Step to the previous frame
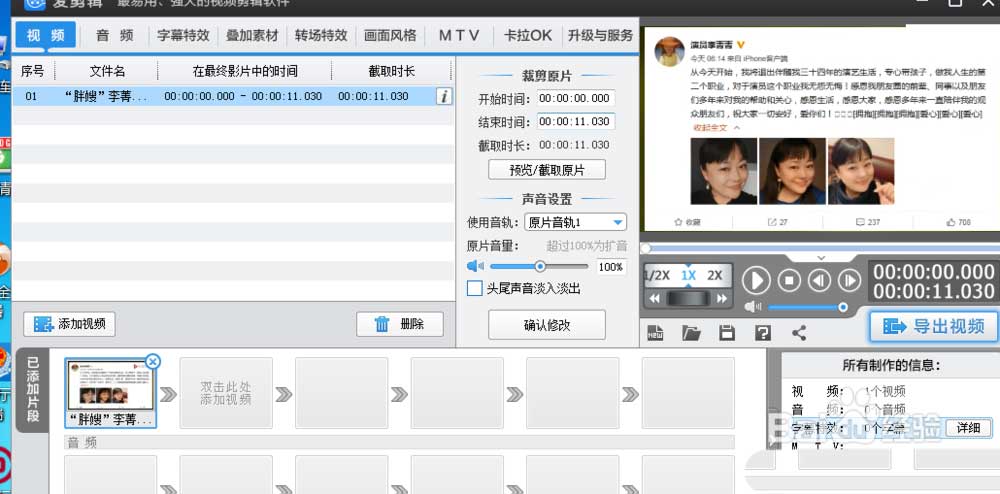 click(819, 280)
